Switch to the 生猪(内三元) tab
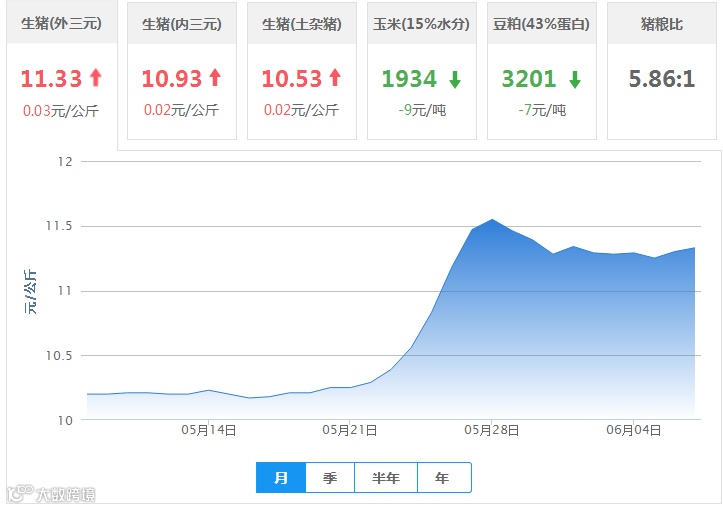 (x=182, y=71)
